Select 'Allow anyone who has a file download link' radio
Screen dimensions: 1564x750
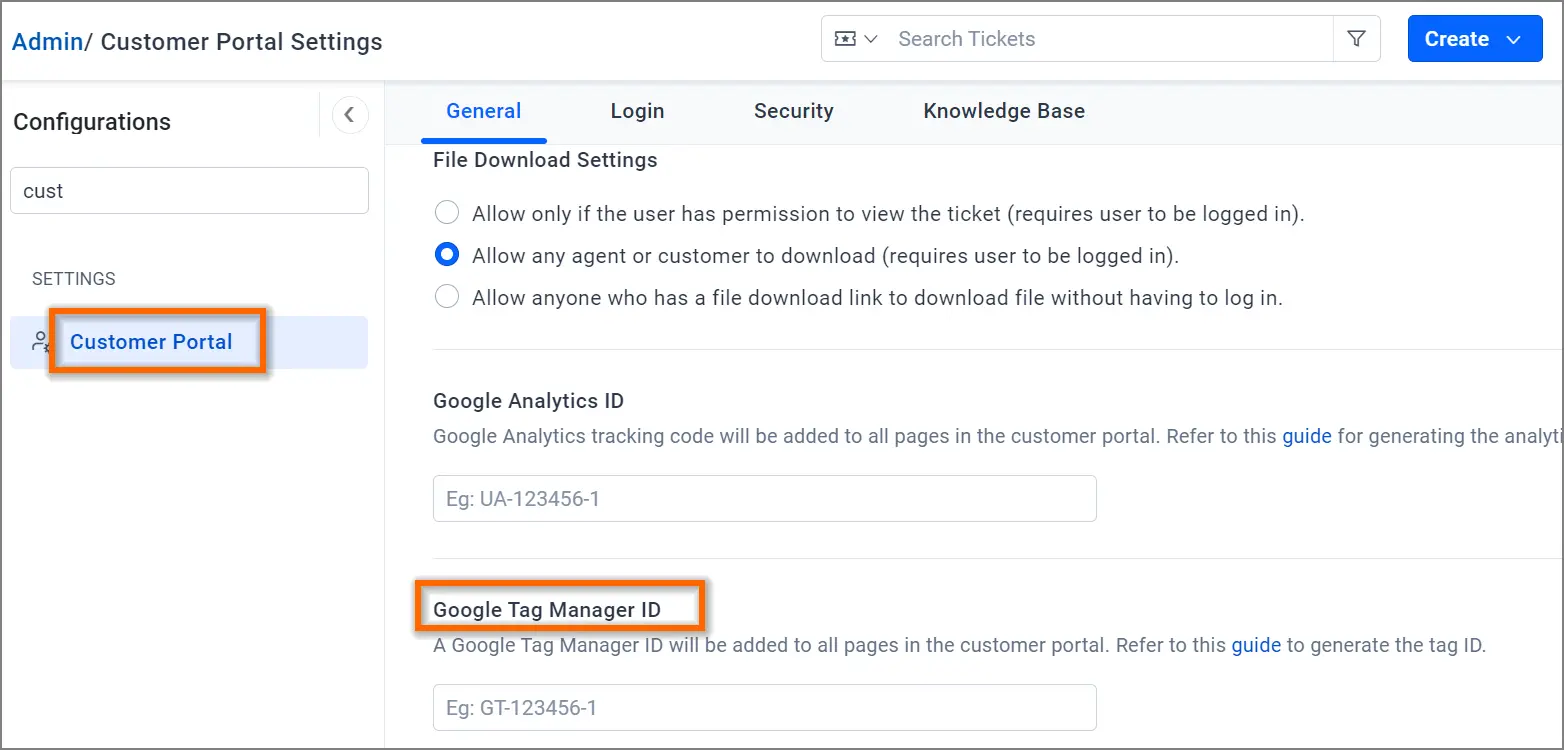pyautogui.click(x=447, y=297)
